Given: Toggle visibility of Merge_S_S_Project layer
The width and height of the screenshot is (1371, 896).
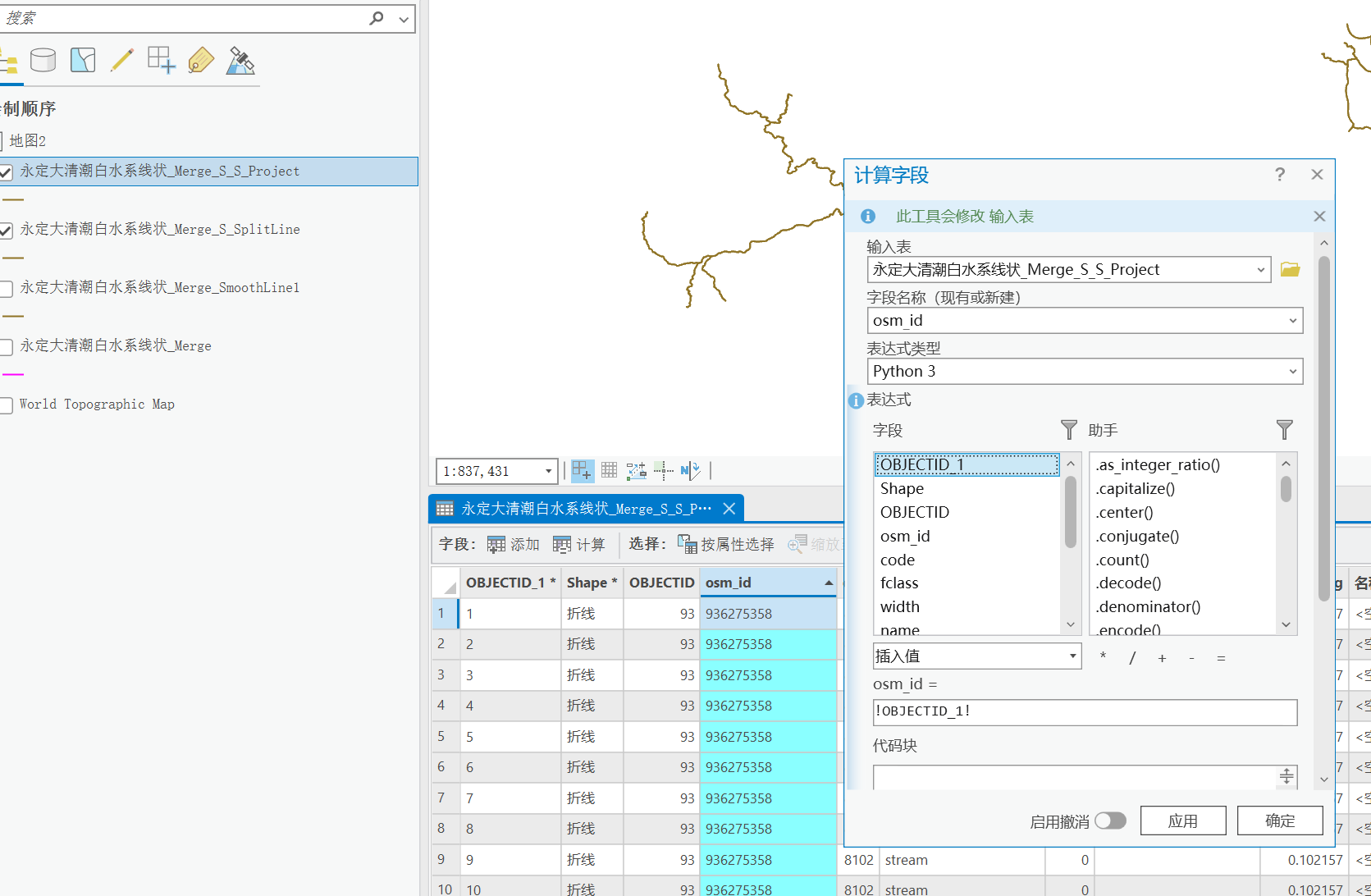Looking at the screenshot, I should [x=6, y=171].
